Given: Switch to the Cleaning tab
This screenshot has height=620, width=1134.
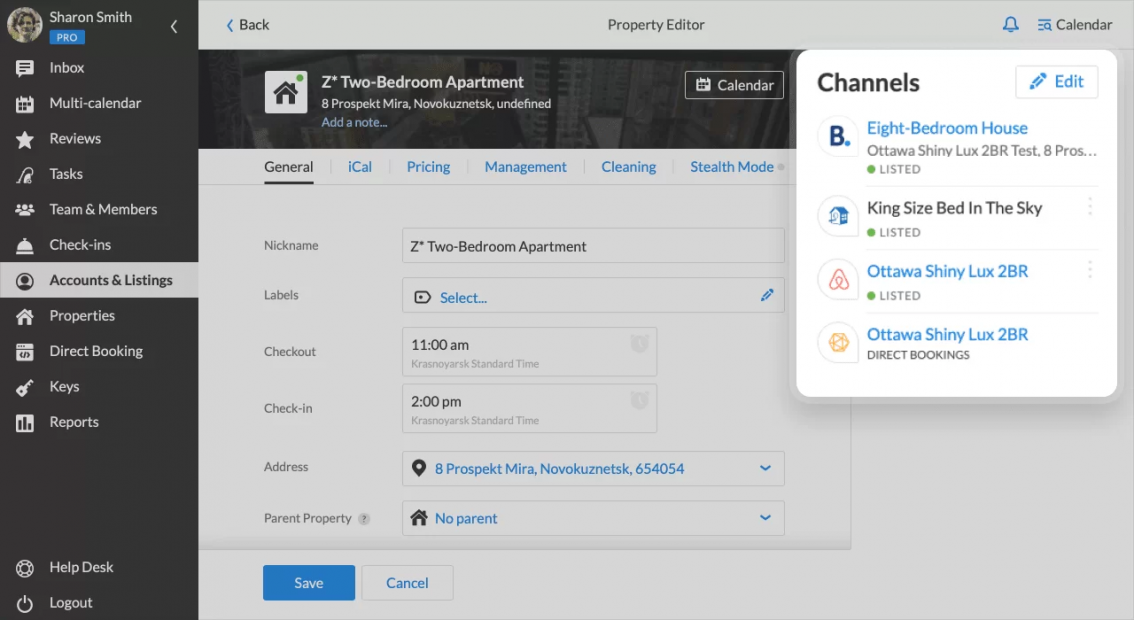Looking at the screenshot, I should coord(628,167).
